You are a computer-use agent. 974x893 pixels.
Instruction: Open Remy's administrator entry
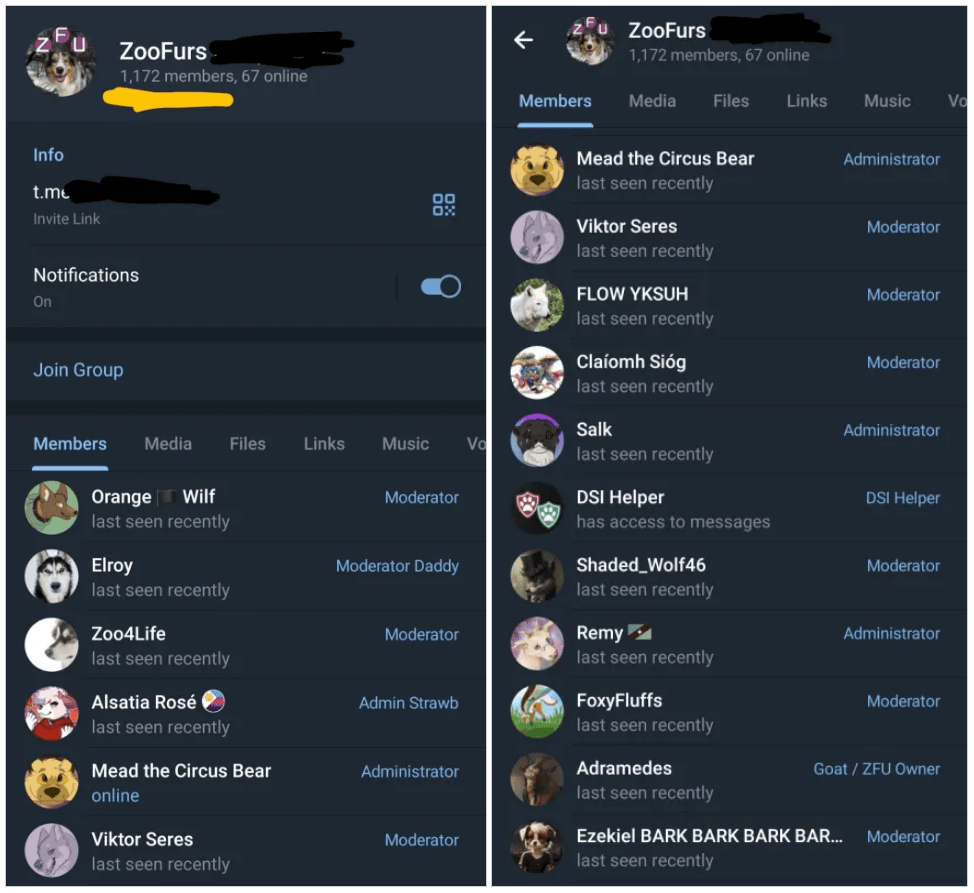coord(729,645)
